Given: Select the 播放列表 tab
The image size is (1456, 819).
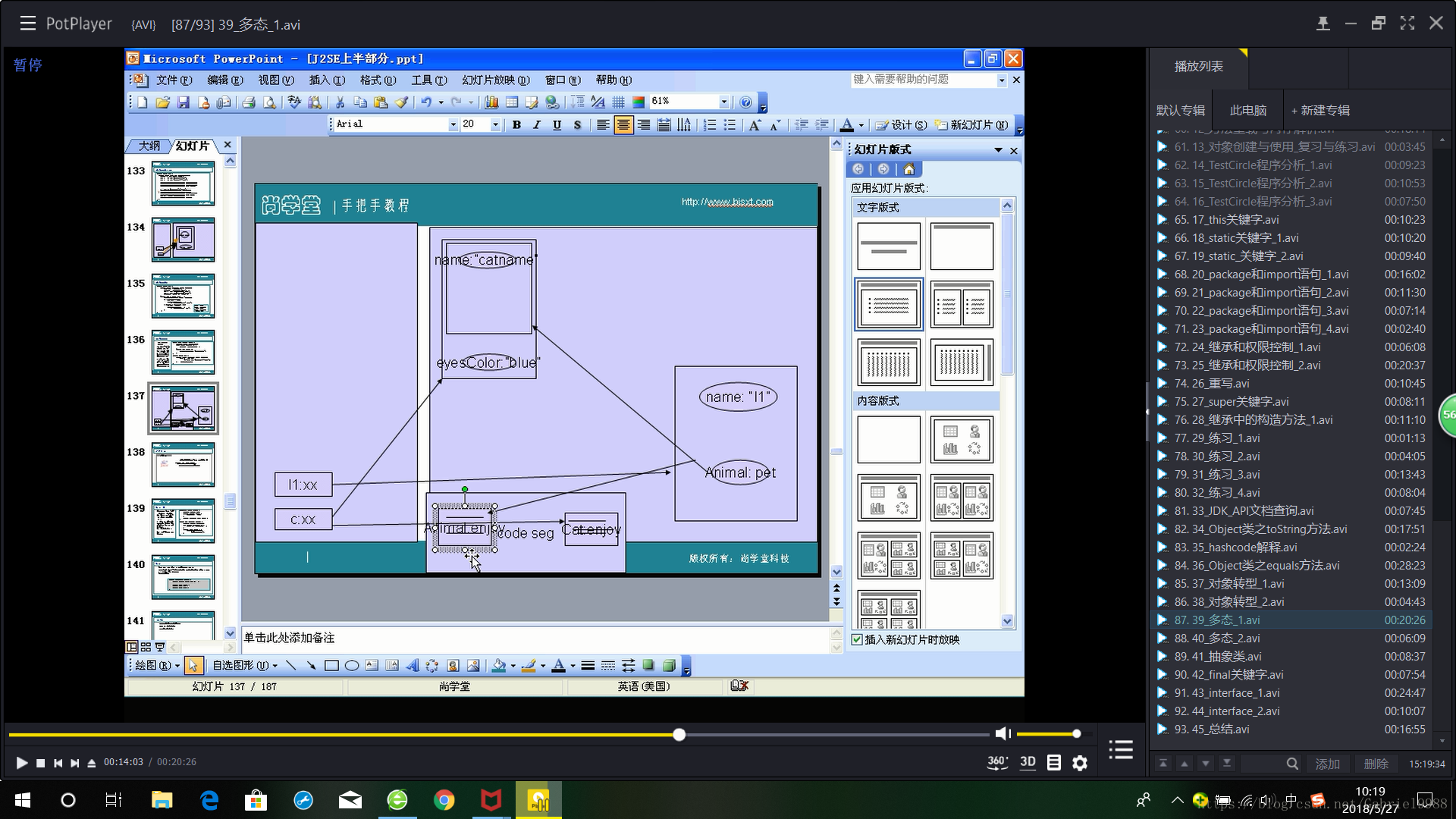Looking at the screenshot, I should point(1198,67).
